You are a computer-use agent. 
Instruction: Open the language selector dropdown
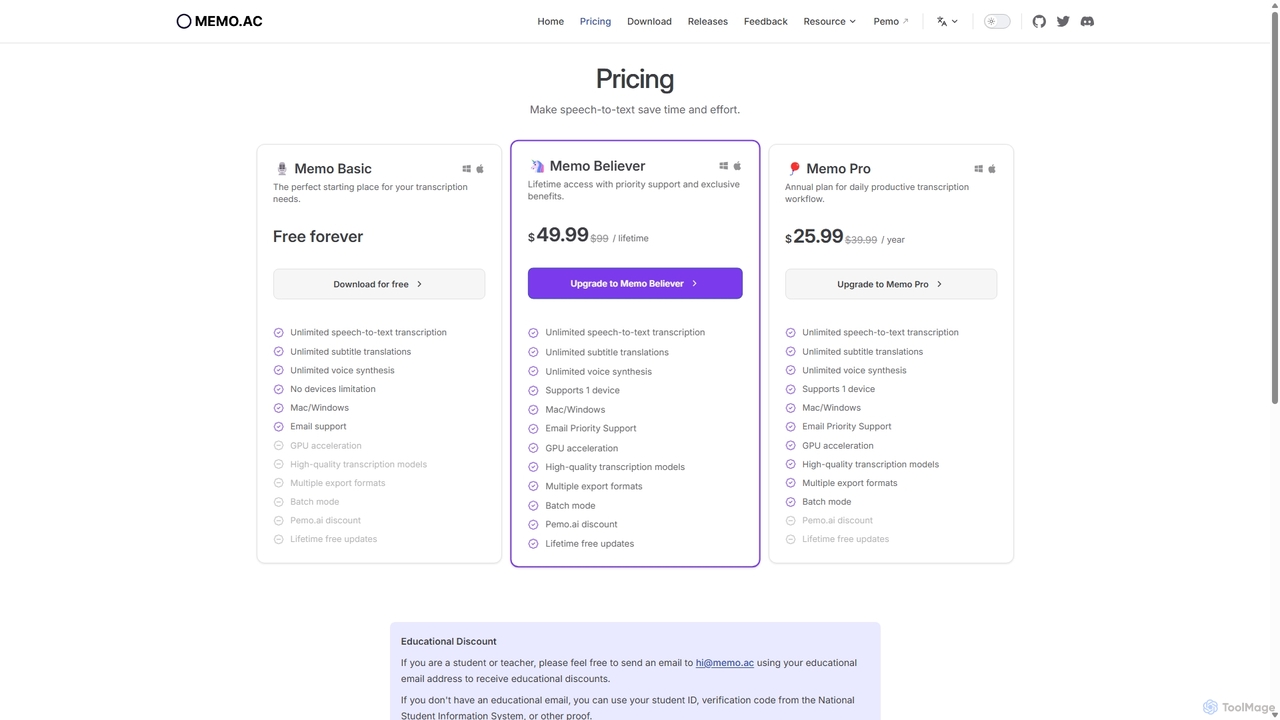click(947, 21)
